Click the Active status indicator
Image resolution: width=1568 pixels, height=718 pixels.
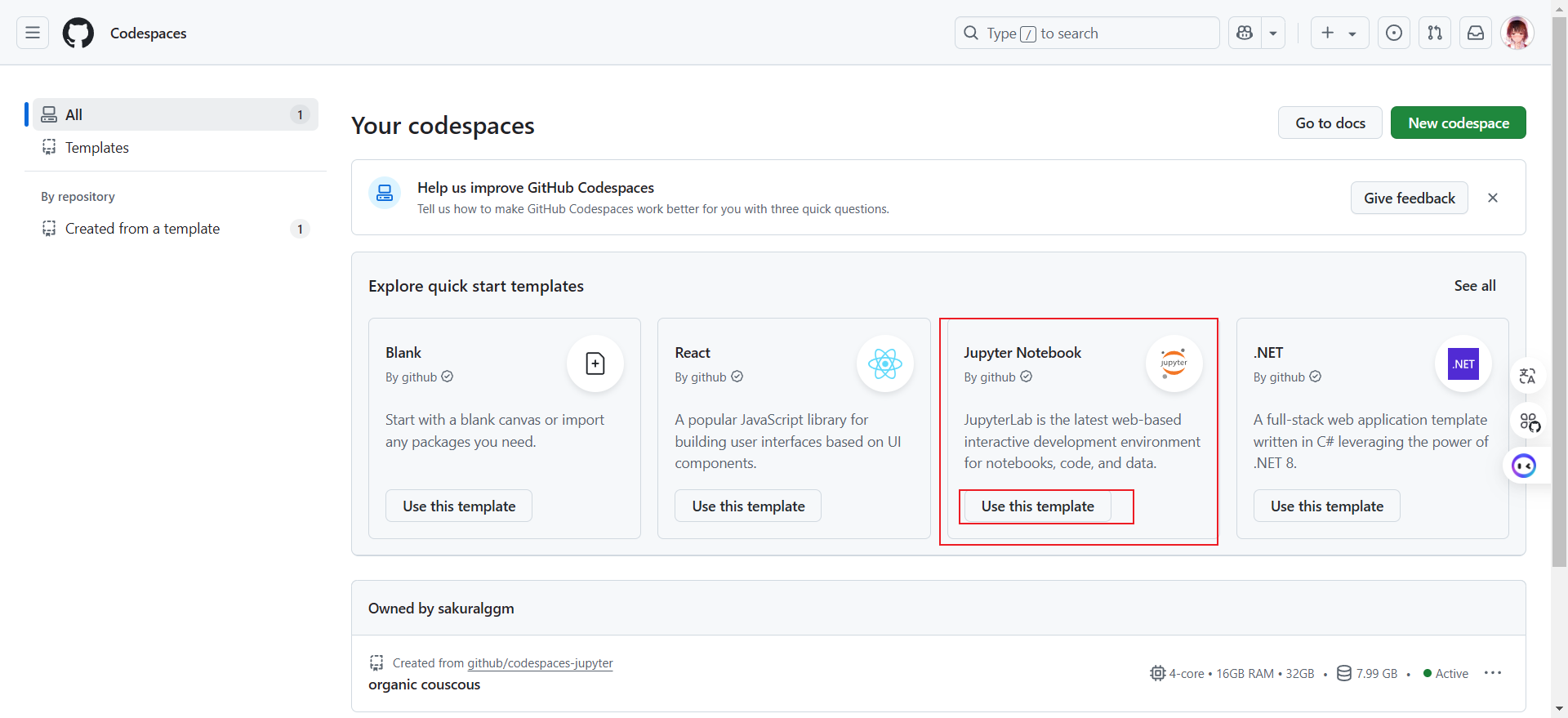tap(1445, 673)
